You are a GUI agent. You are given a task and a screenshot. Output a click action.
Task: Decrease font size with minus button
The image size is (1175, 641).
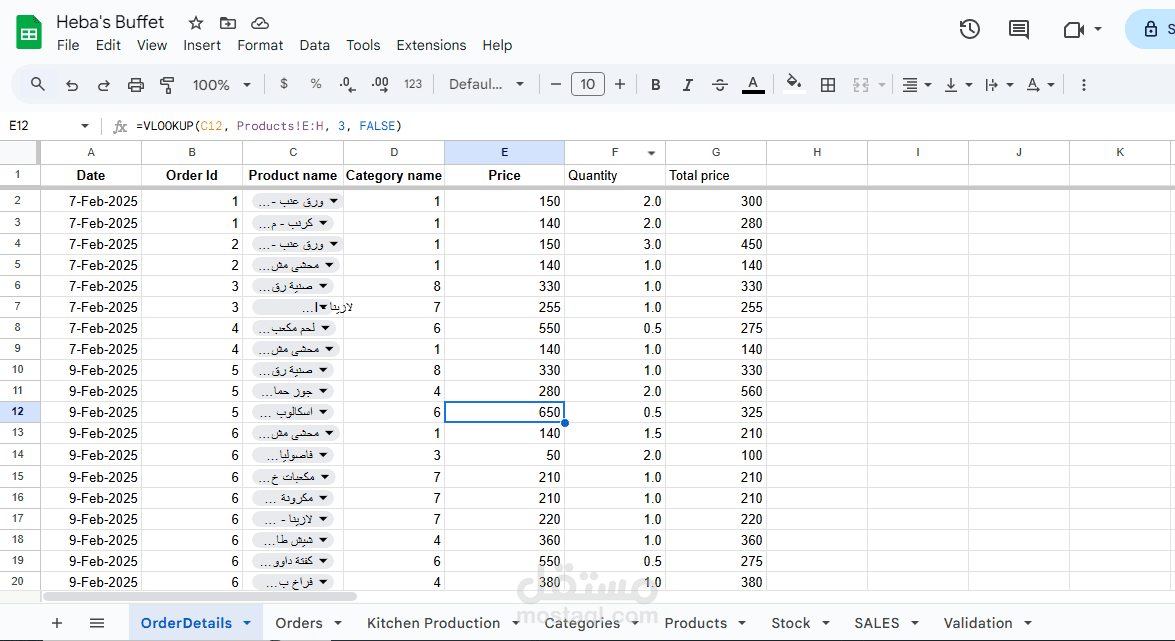(555, 85)
